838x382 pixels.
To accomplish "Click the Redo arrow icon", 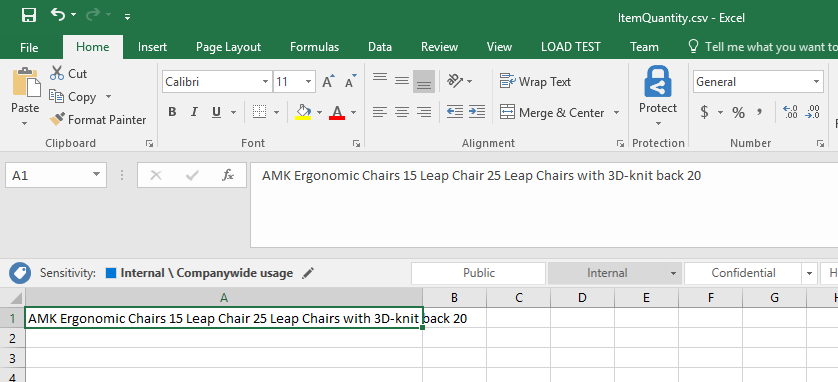I will (x=92, y=14).
